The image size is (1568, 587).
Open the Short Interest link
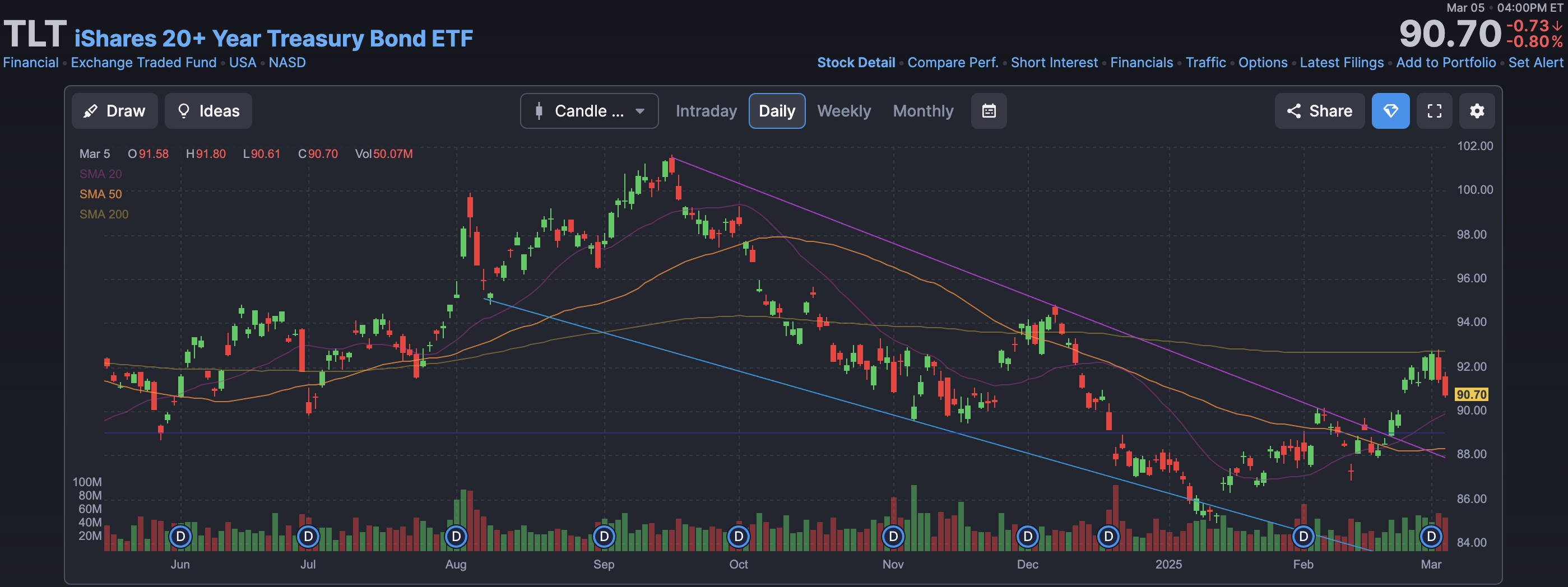pos(1054,63)
